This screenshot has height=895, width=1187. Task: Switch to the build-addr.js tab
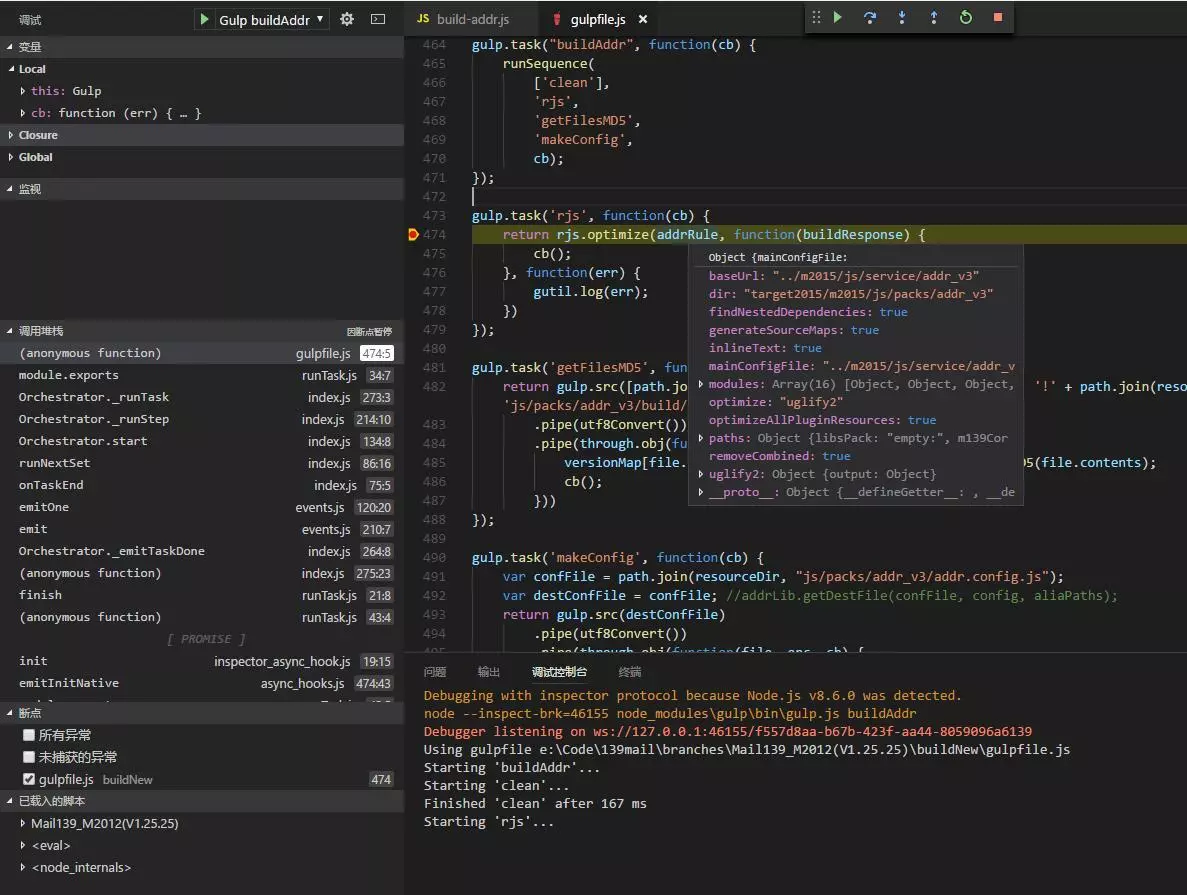[472, 19]
